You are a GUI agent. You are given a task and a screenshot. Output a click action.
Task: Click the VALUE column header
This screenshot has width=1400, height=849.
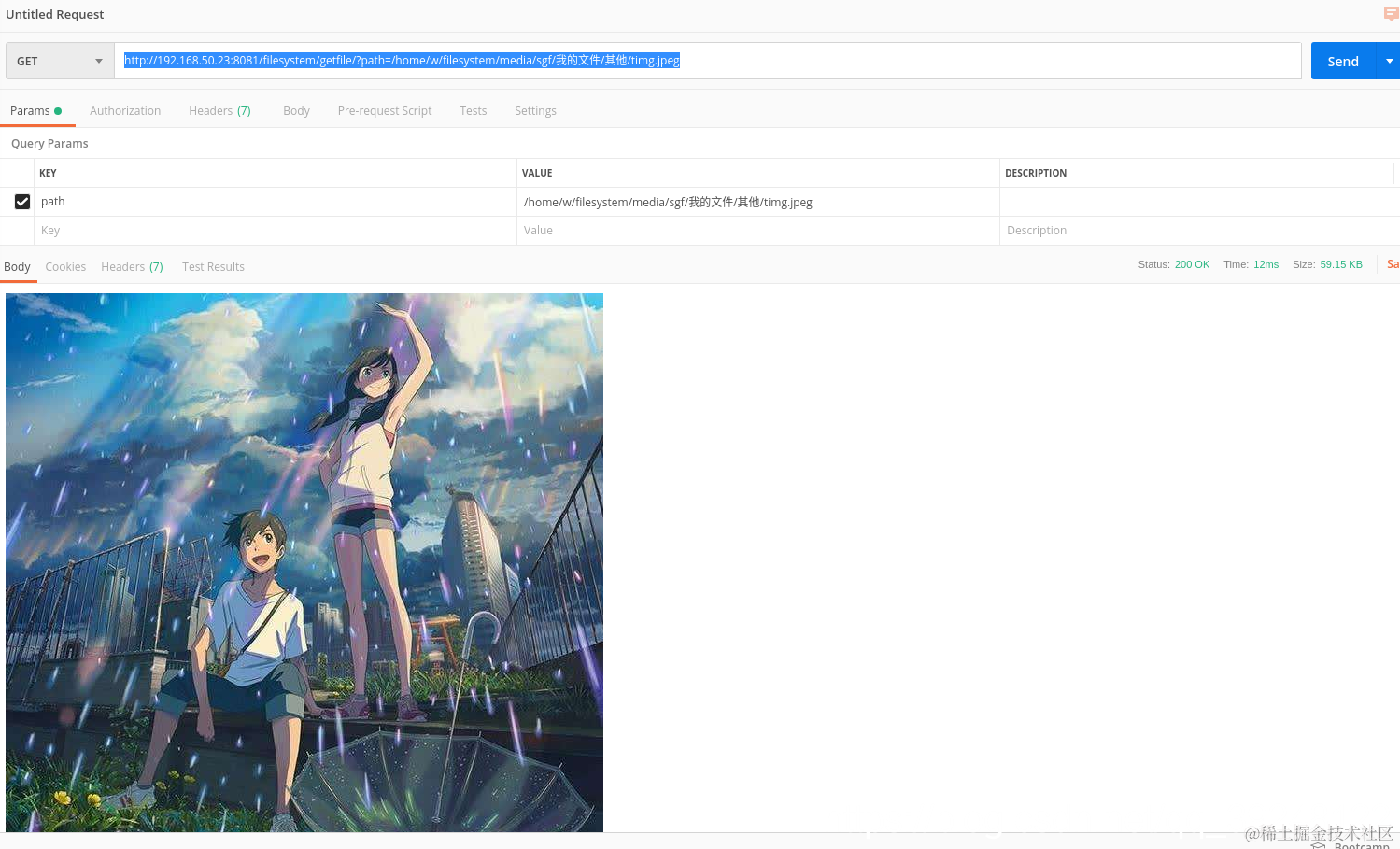(537, 173)
